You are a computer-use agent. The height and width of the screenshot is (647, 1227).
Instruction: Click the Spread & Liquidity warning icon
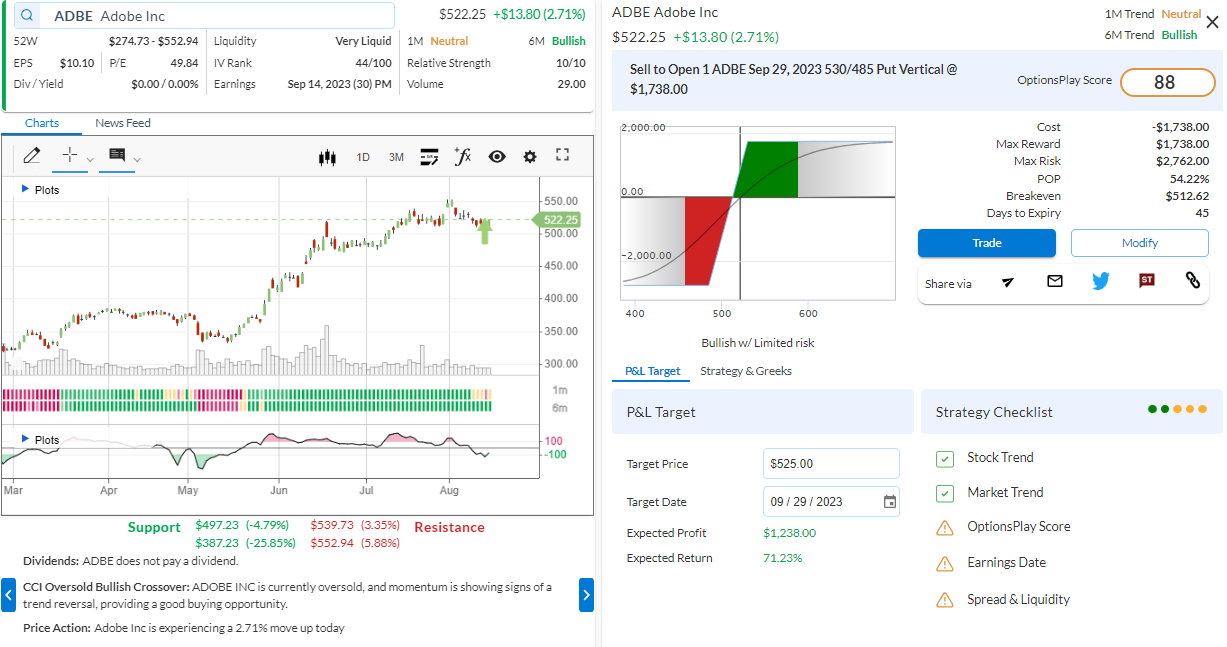coord(945,600)
